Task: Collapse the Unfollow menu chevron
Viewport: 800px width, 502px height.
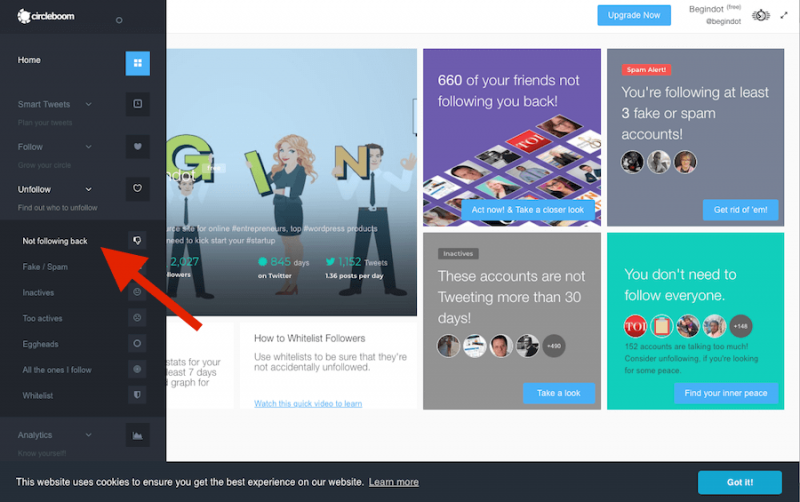Action: [x=89, y=189]
